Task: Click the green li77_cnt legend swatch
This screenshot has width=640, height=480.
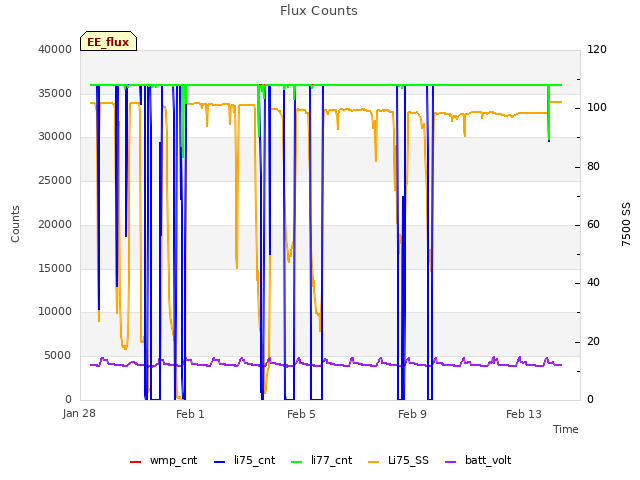Action: pyautogui.click(x=297, y=462)
